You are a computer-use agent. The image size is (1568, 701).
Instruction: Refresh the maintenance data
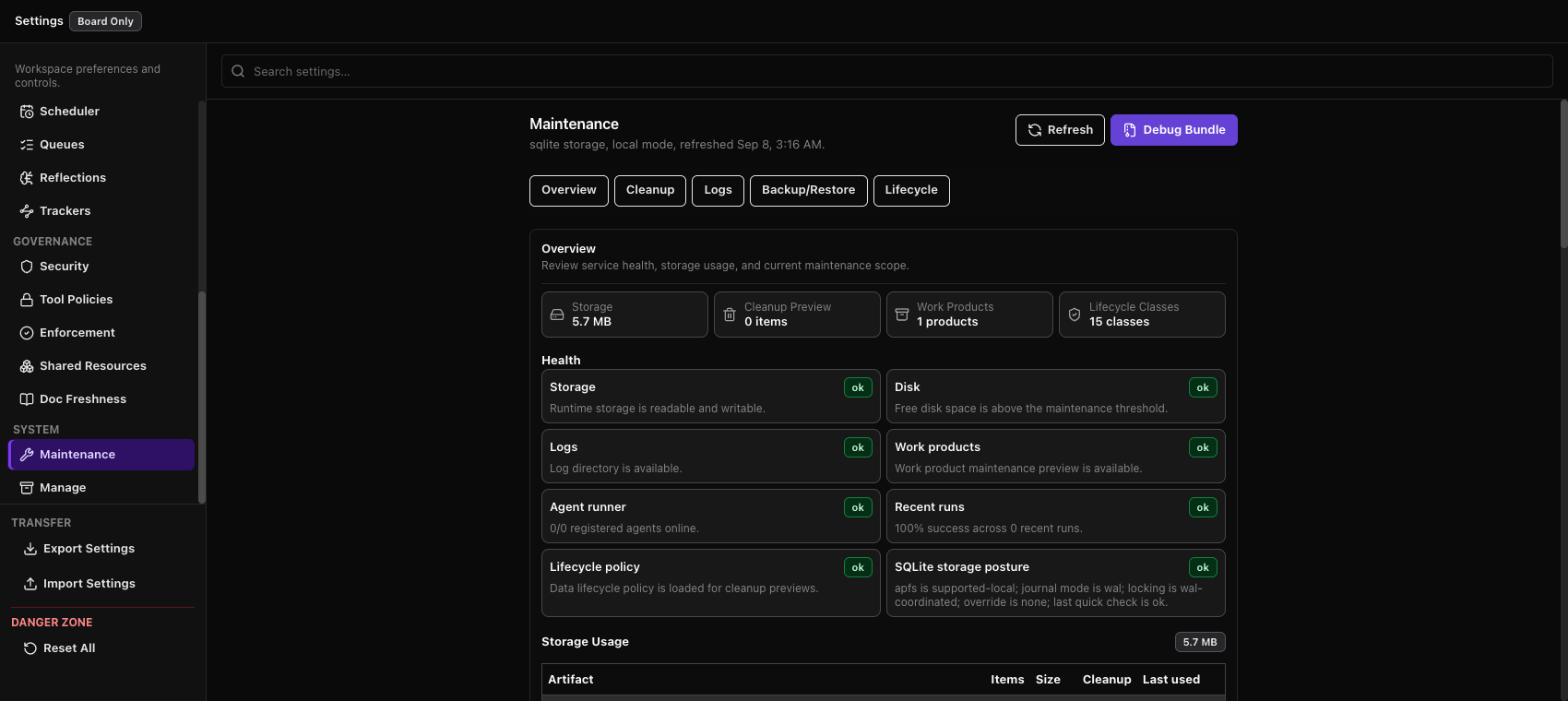tap(1060, 130)
